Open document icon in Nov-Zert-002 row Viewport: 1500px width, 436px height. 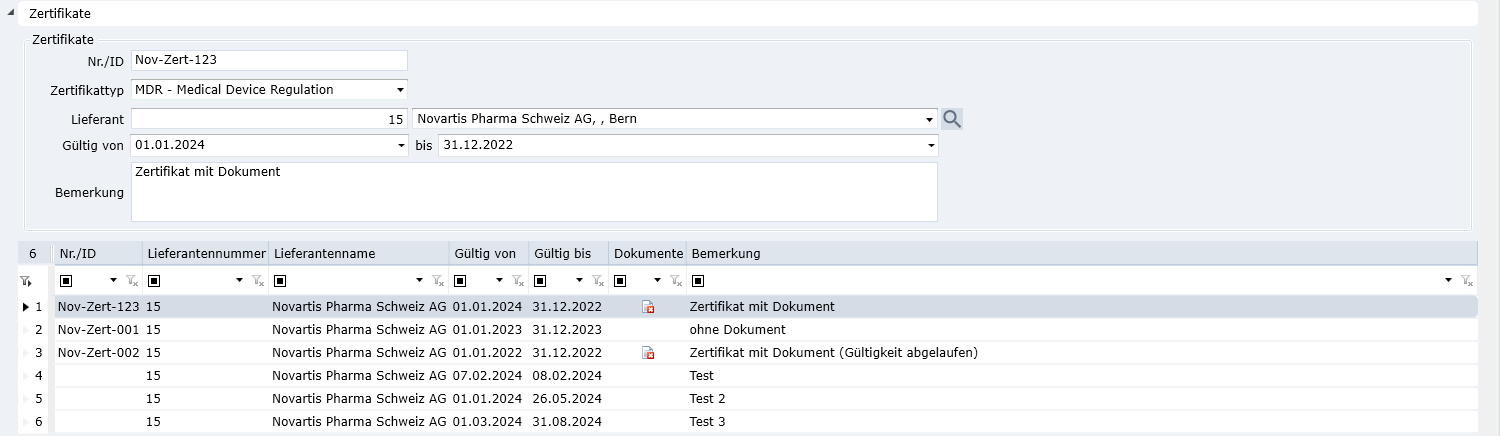tap(648, 353)
